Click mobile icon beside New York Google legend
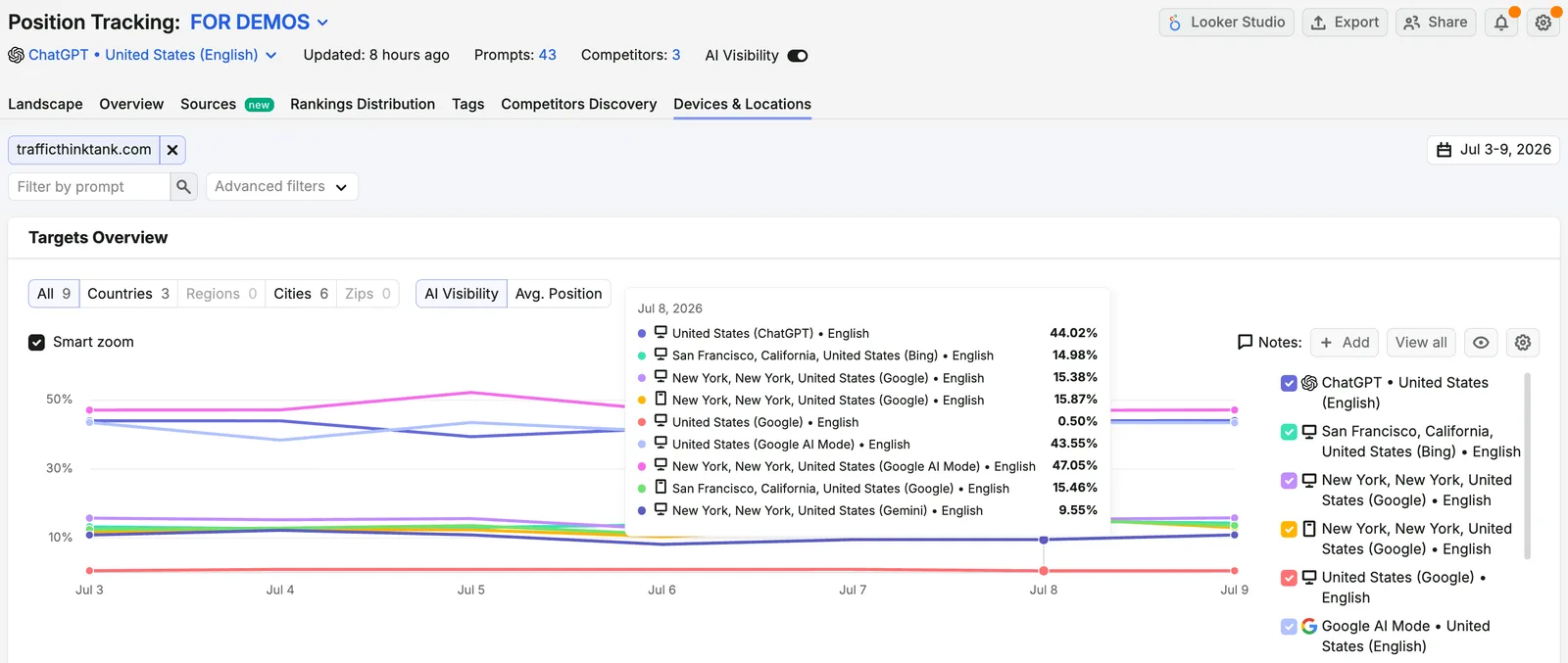1568x663 pixels. point(1309,529)
